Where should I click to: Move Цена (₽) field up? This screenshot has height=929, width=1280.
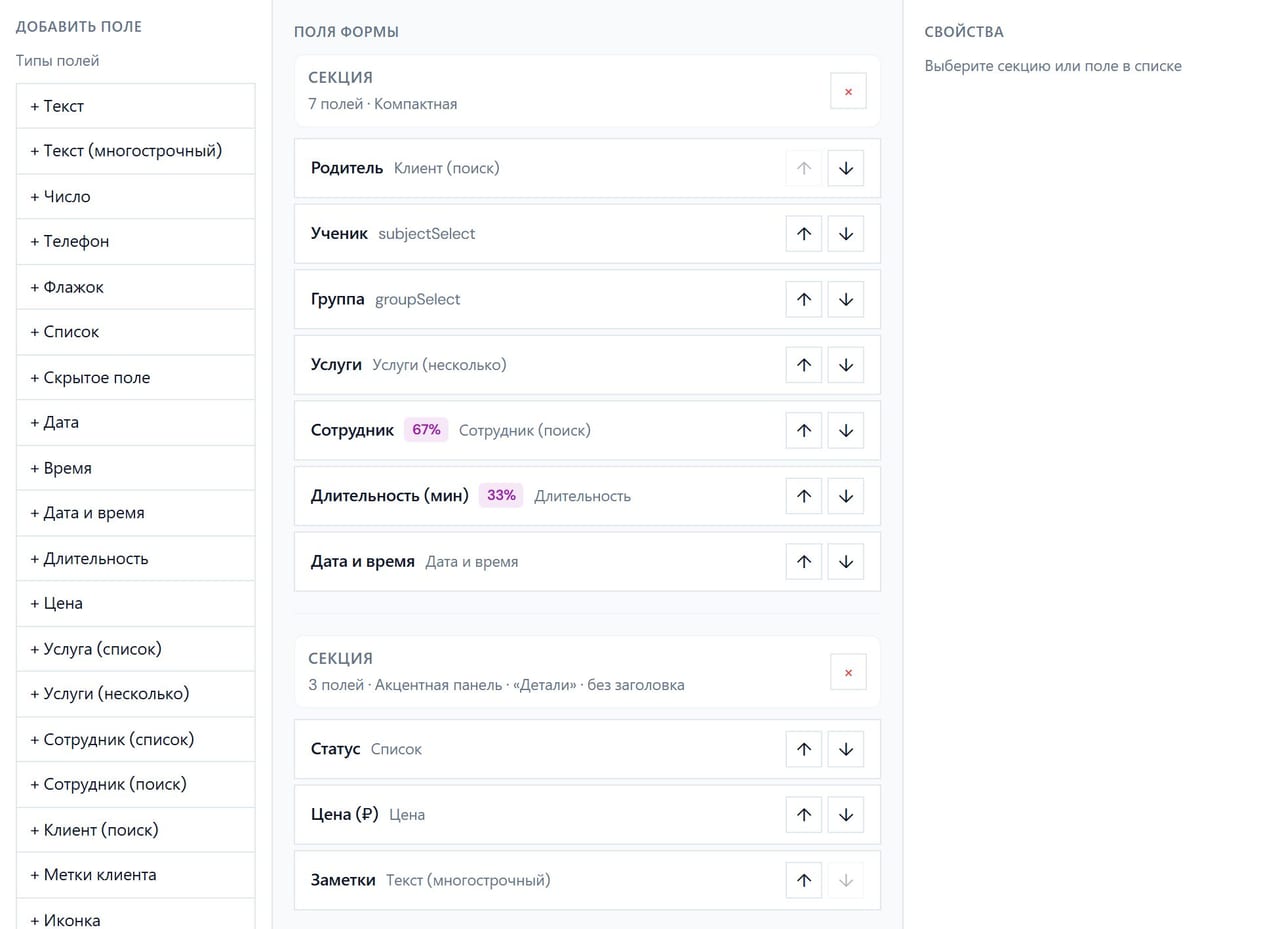(x=804, y=815)
